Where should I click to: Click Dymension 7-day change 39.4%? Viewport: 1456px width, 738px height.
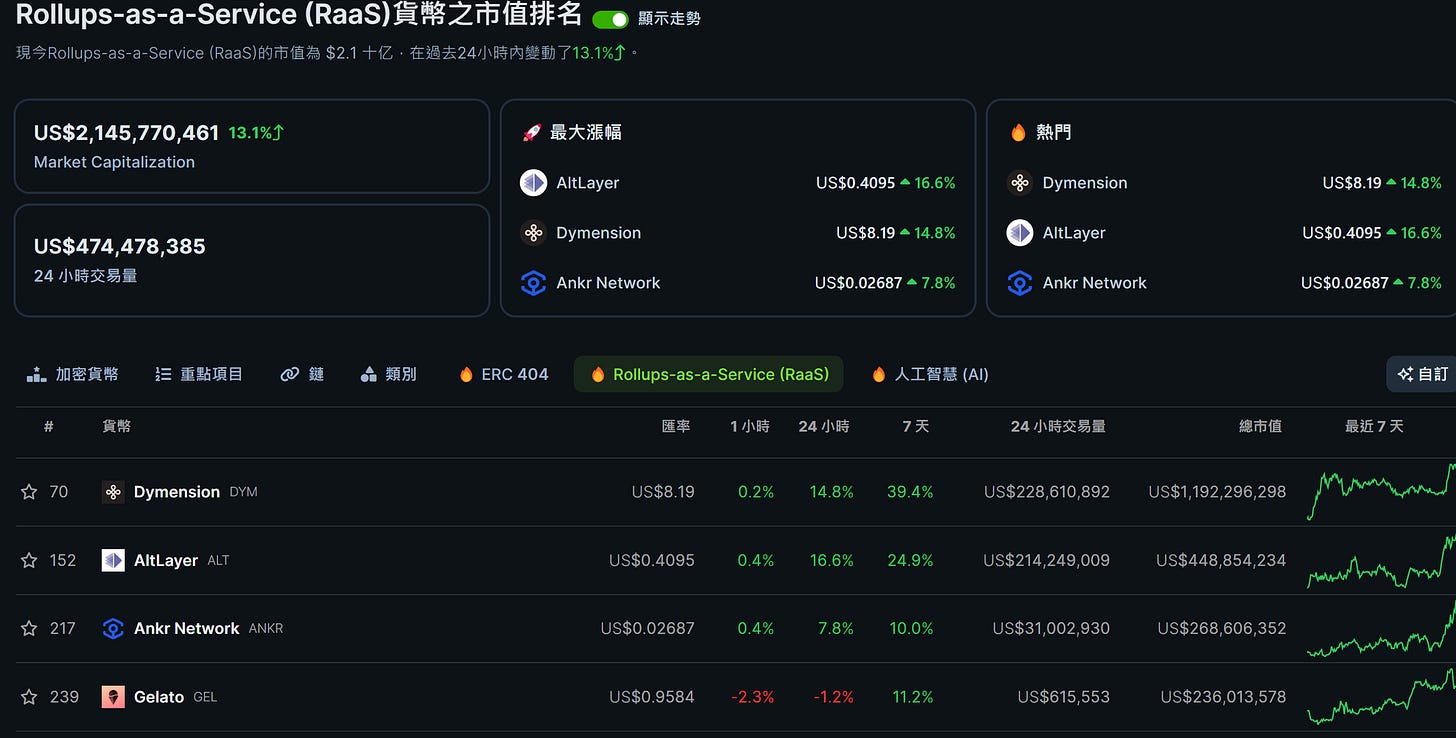[x=910, y=492]
